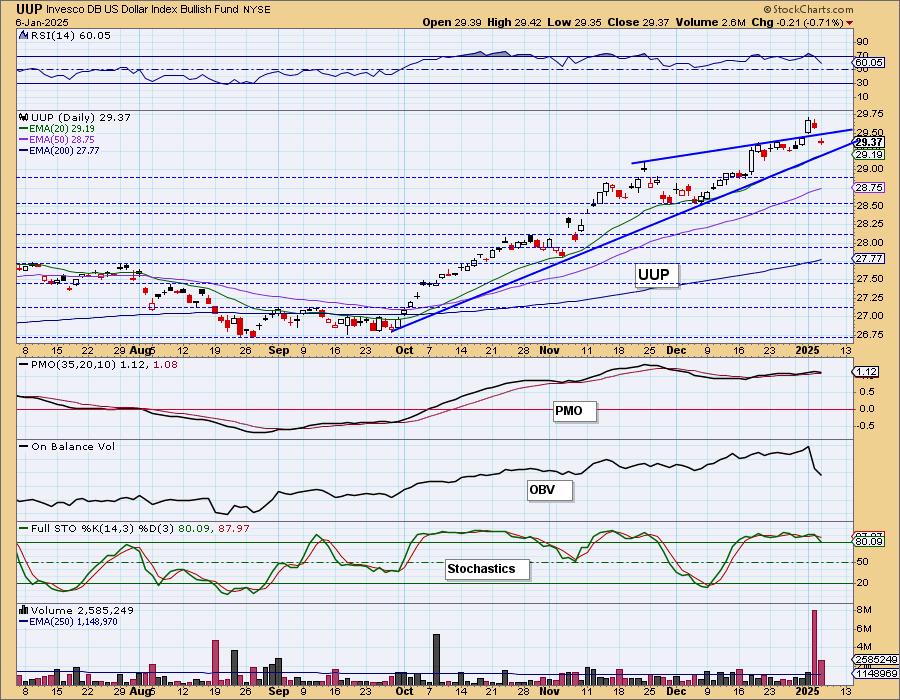Click the 0.0 level on PMO axis

click(x=867, y=409)
